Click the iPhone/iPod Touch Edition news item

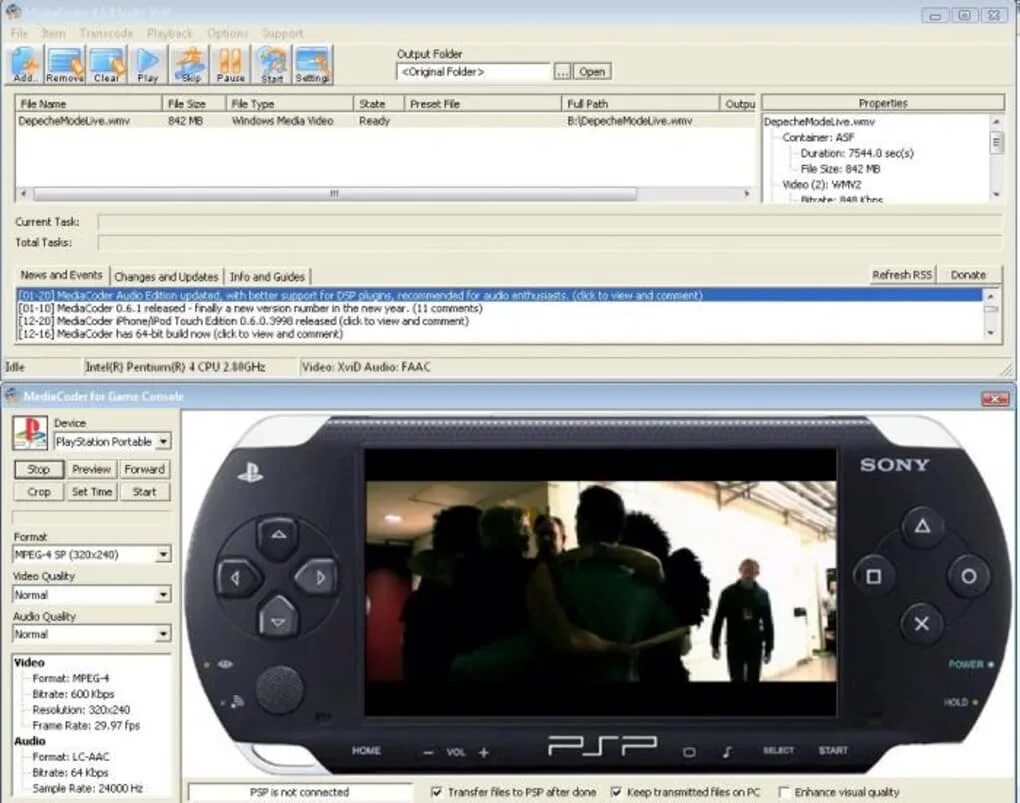point(243,321)
